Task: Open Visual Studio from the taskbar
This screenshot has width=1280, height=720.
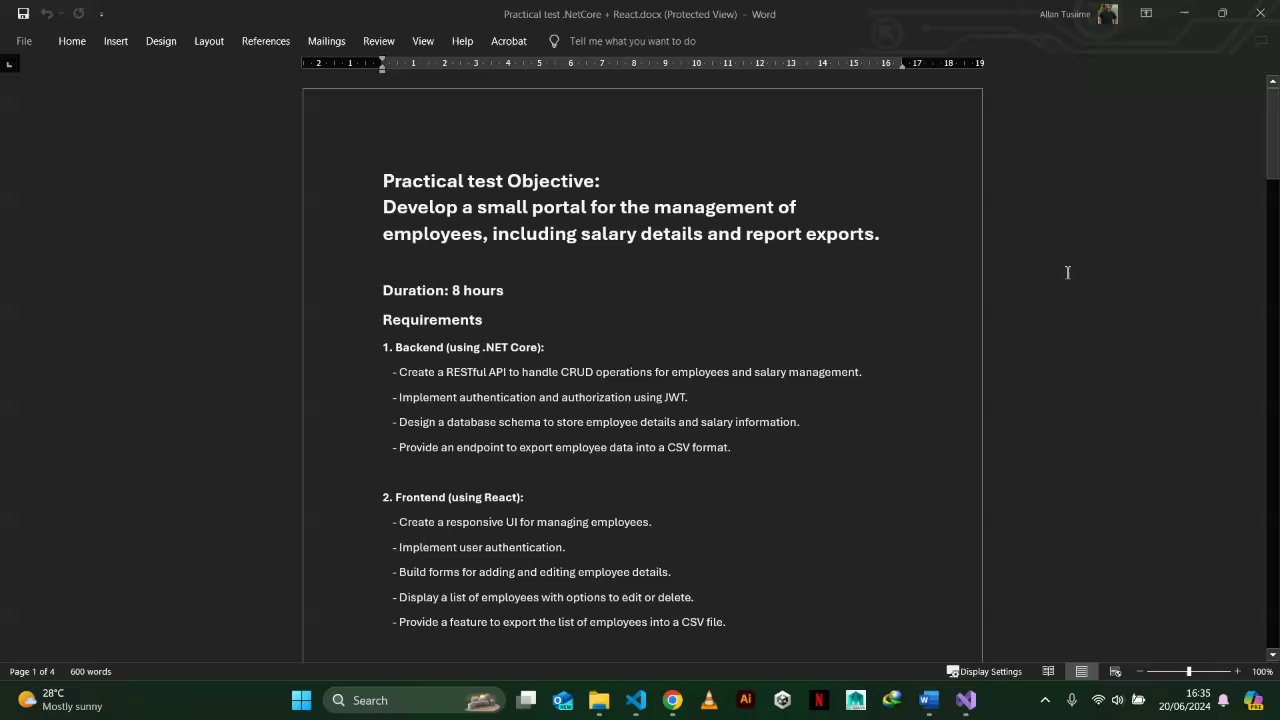Action: click(x=965, y=700)
